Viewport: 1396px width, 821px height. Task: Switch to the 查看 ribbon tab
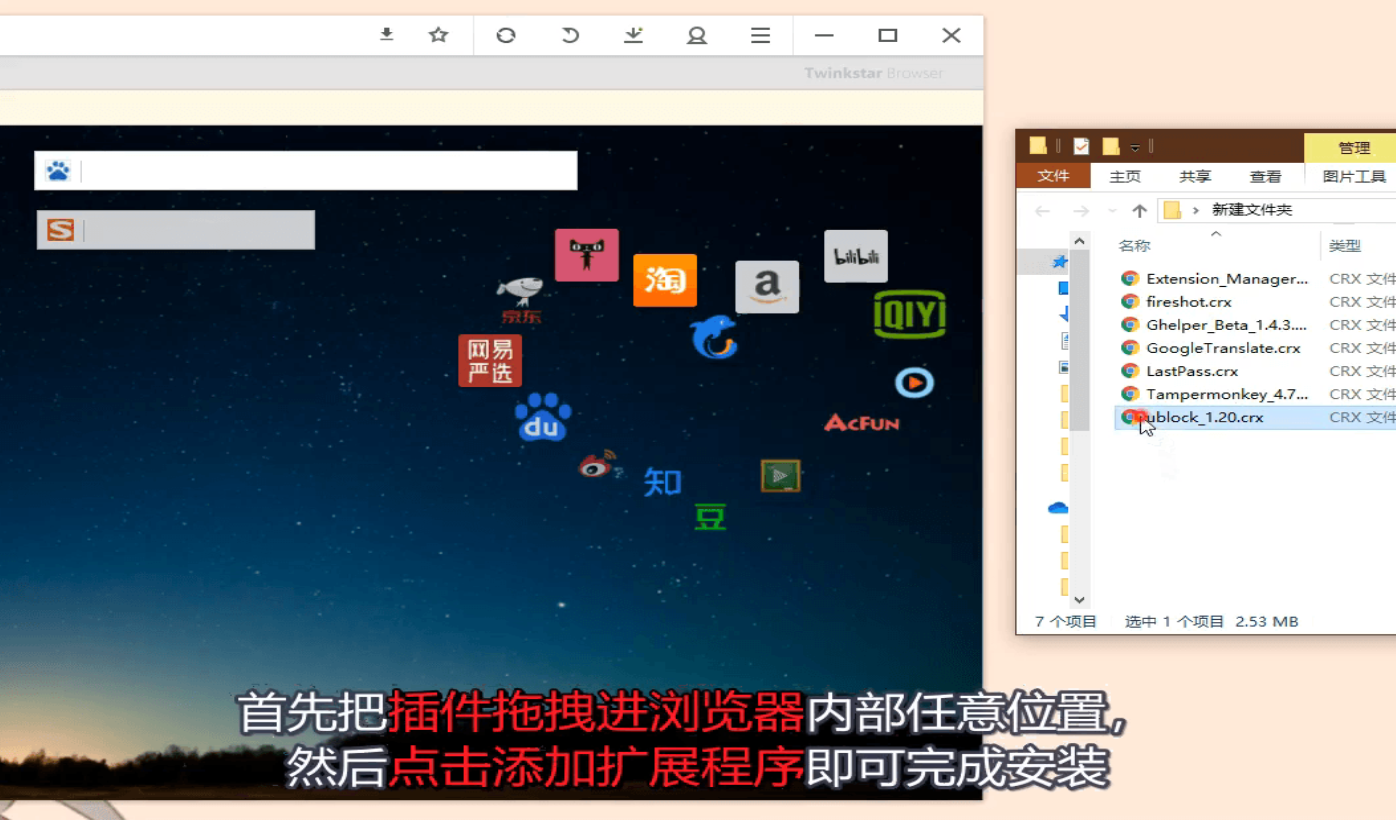(x=1265, y=176)
